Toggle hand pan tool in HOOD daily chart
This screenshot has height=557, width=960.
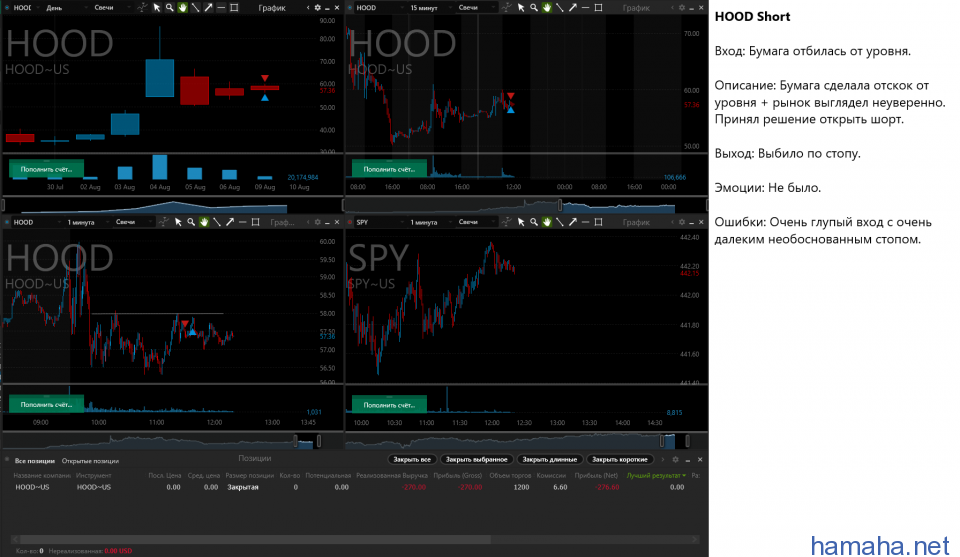182,8
